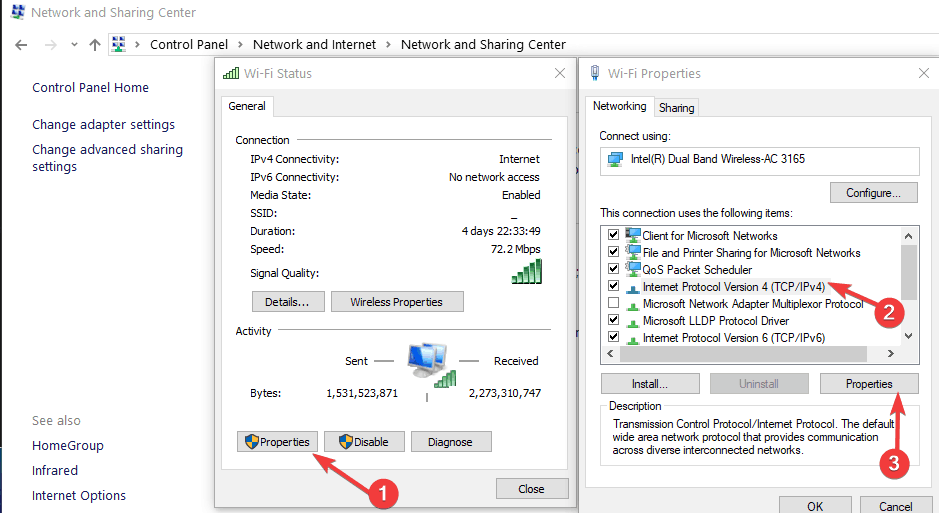
Task: Go up one level with up arrow
Action: pos(95,45)
